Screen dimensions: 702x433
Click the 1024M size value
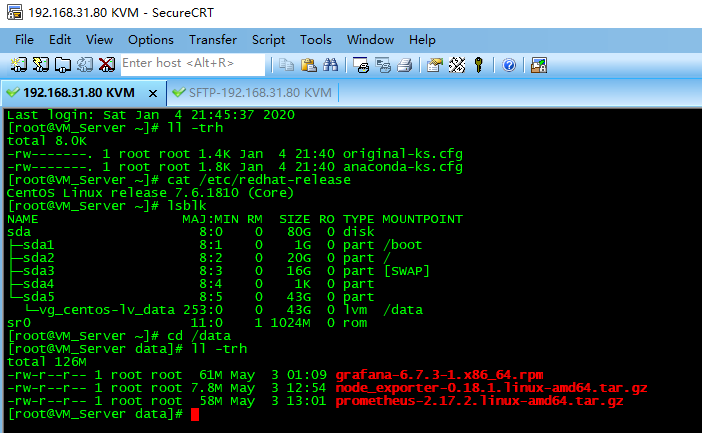tap(290, 323)
